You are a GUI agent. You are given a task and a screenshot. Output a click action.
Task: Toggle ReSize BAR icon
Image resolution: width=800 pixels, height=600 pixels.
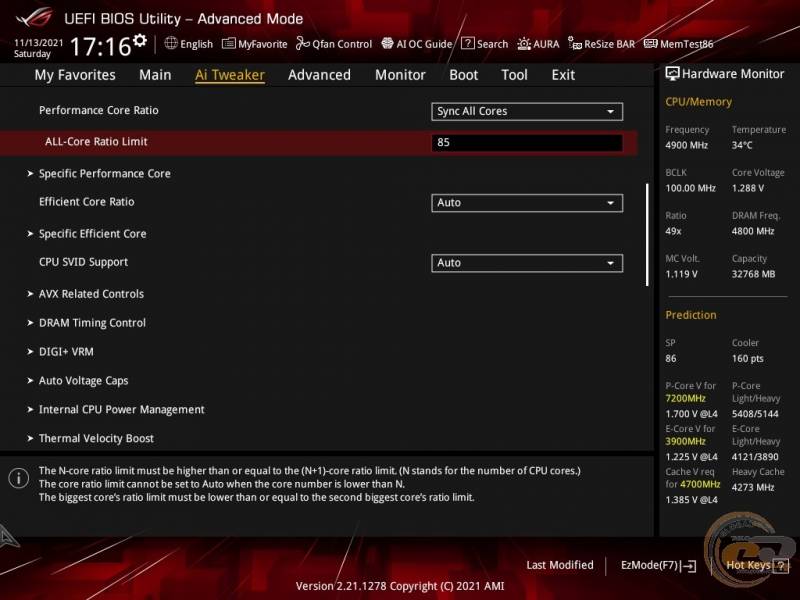click(575, 44)
